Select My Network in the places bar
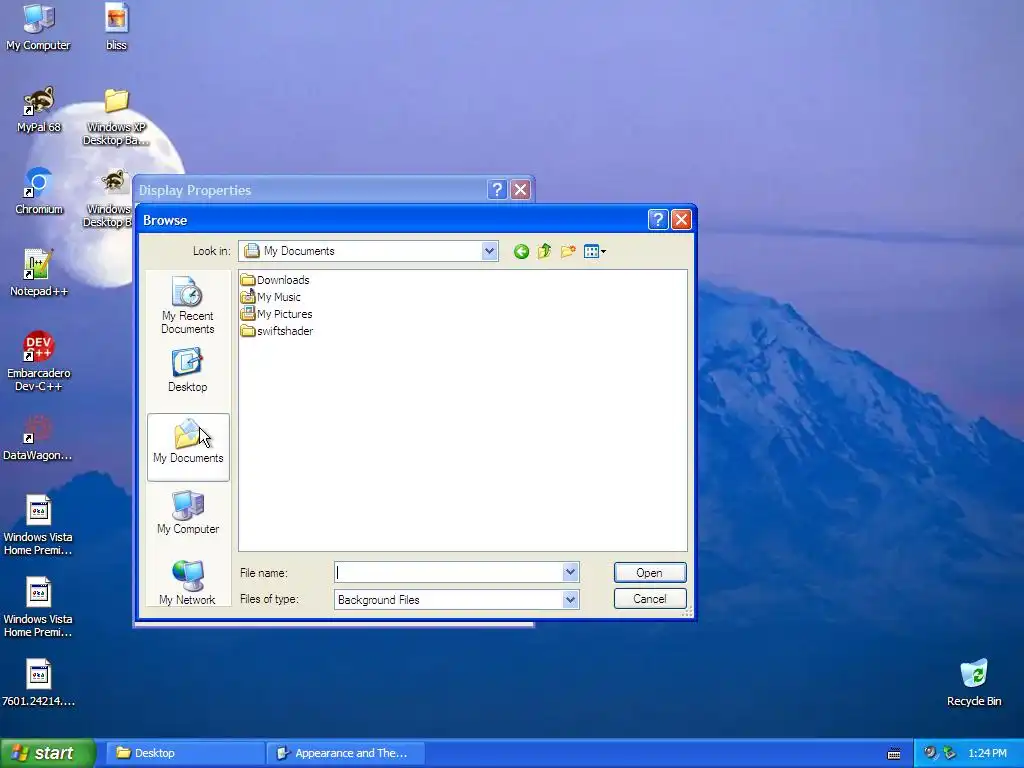Screen dimensions: 1024x768 tap(187, 583)
